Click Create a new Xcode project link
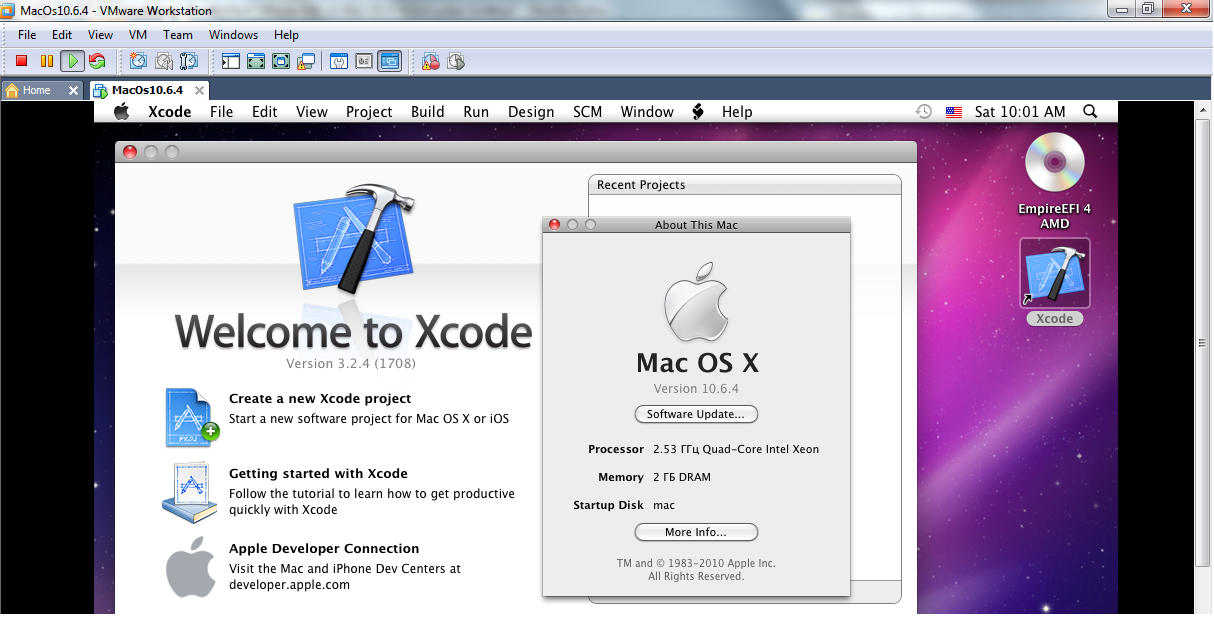Screen dimensions: 1214x618 [320, 398]
